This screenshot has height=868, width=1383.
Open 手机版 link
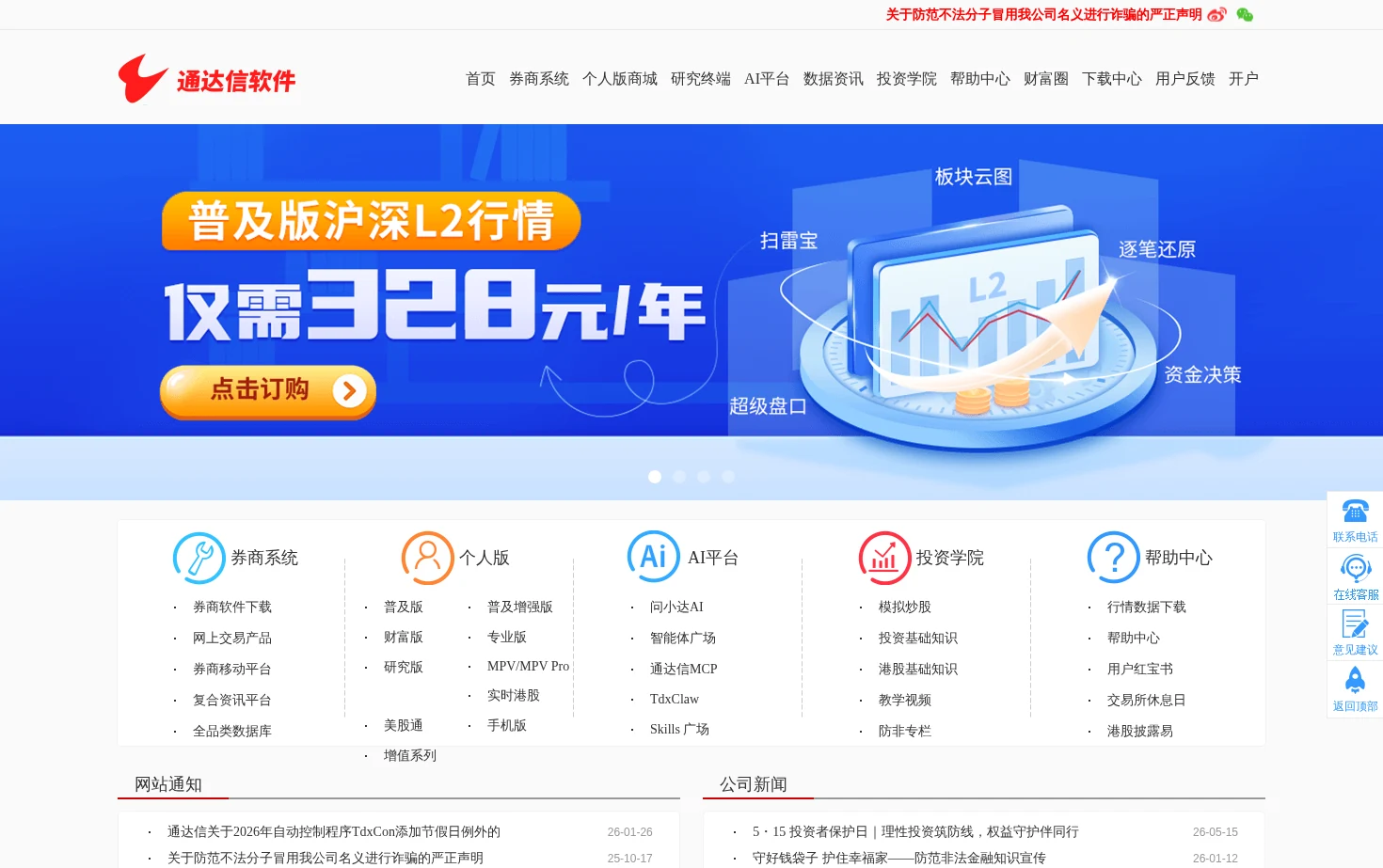[x=507, y=726]
